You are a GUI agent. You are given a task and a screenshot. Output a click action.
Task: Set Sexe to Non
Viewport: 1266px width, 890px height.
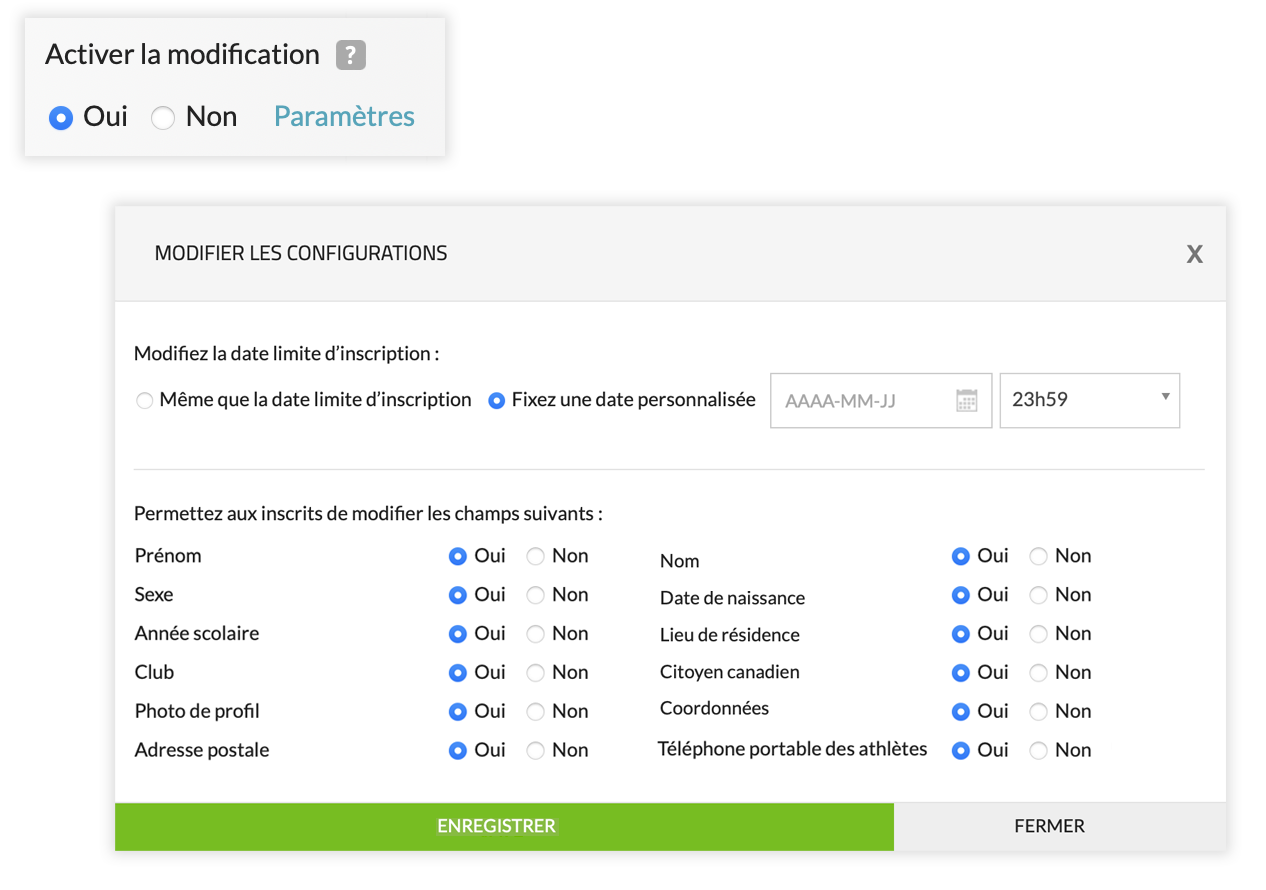tap(536, 595)
